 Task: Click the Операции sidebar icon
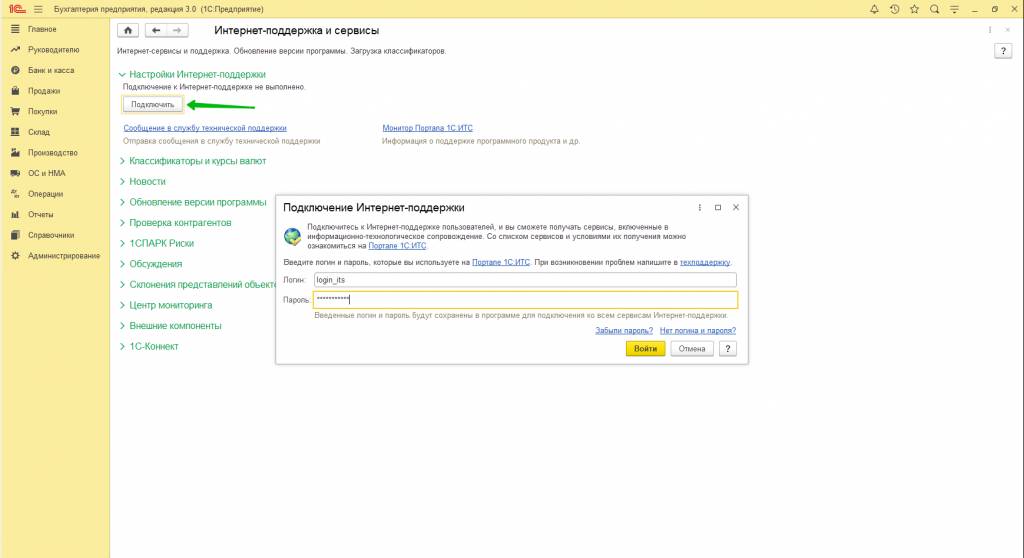(15, 194)
